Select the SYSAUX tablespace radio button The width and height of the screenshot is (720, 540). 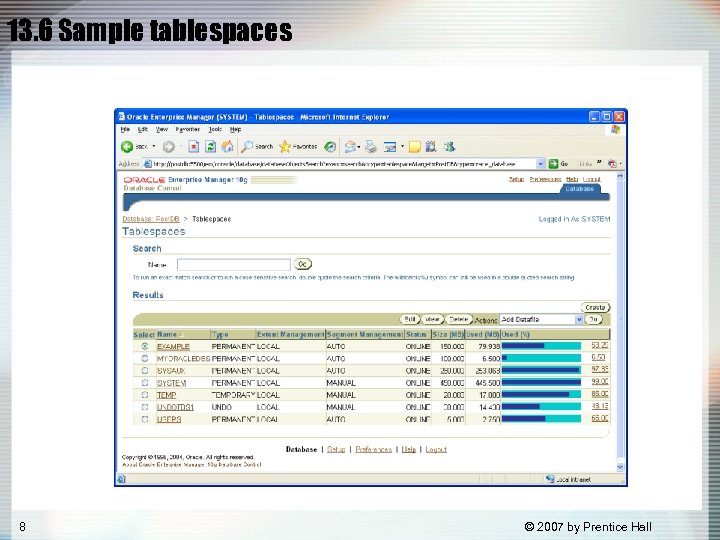[145, 370]
